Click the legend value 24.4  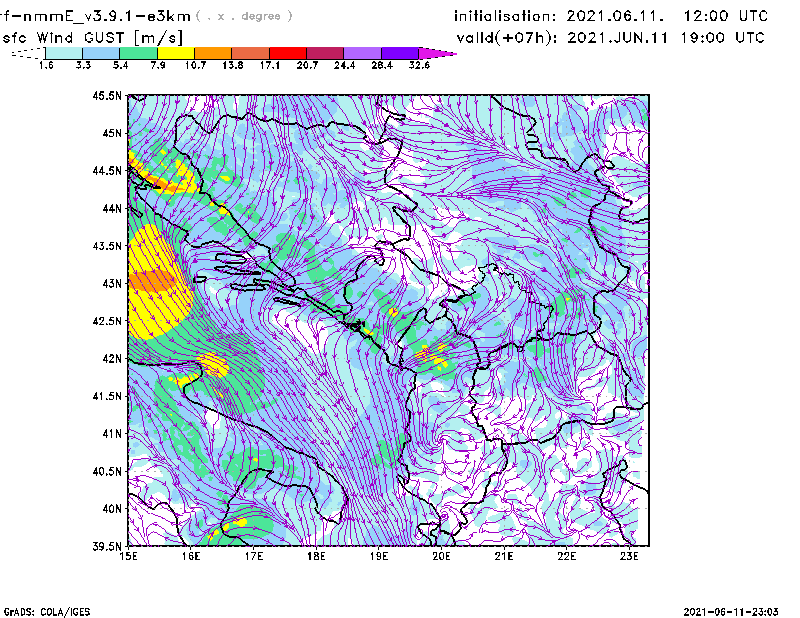point(344,65)
